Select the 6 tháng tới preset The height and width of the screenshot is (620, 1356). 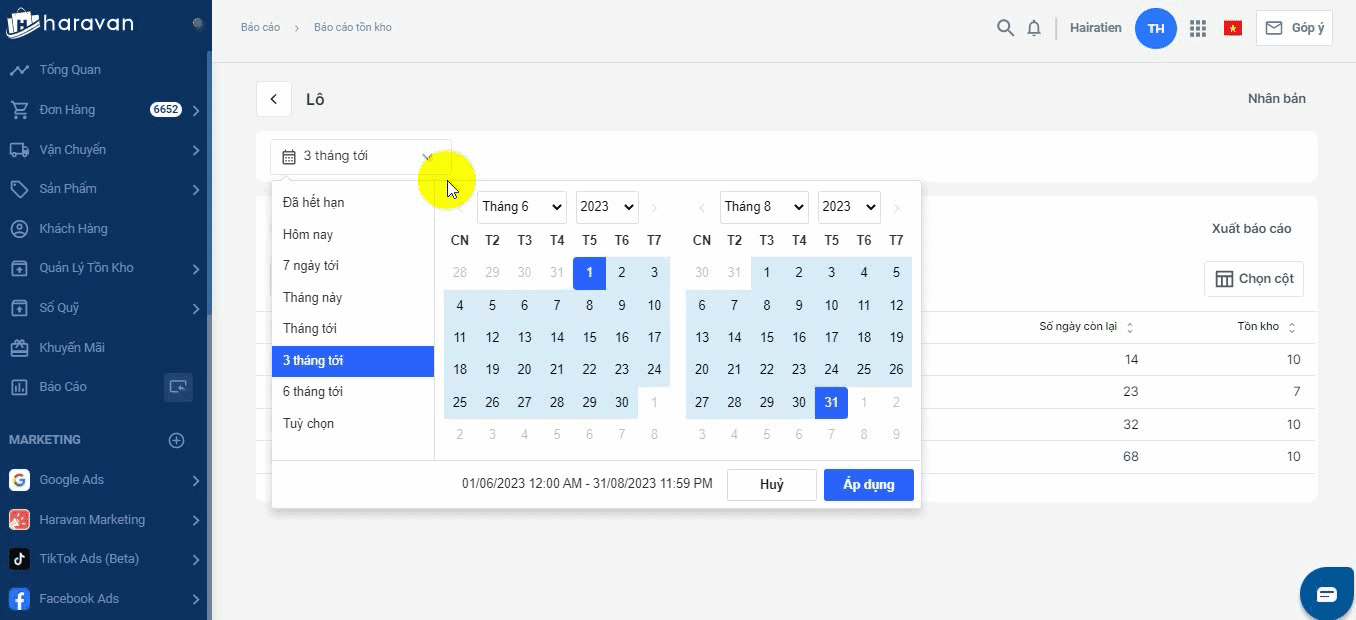(x=313, y=392)
